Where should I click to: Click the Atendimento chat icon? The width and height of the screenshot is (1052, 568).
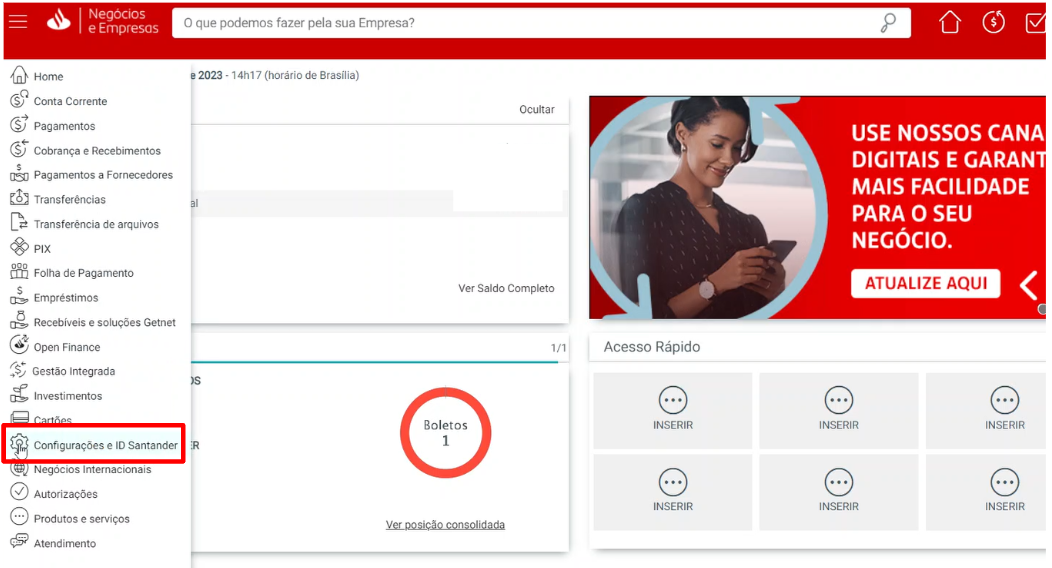19,542
